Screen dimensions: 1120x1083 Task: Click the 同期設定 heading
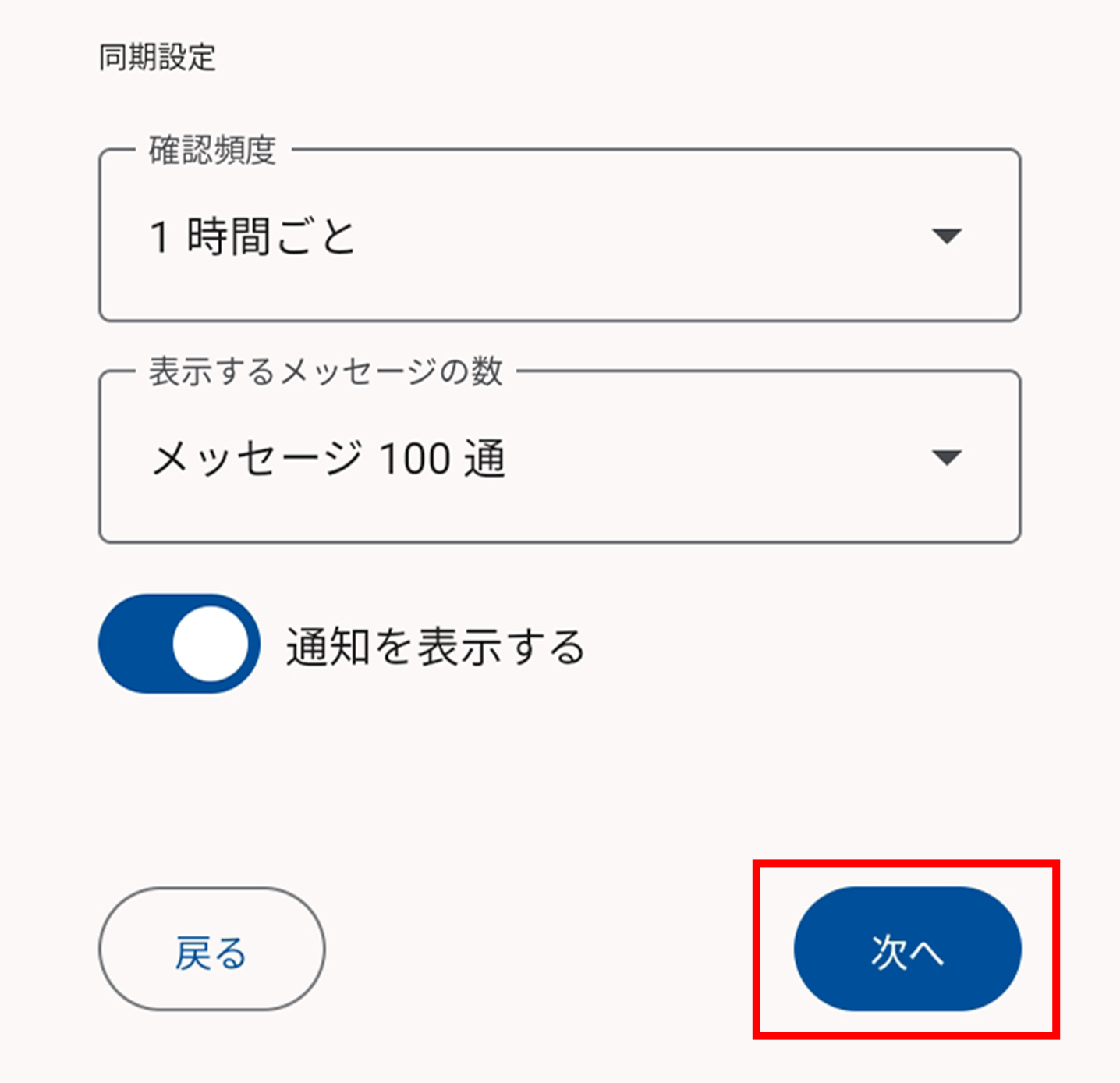click(157, 58)
